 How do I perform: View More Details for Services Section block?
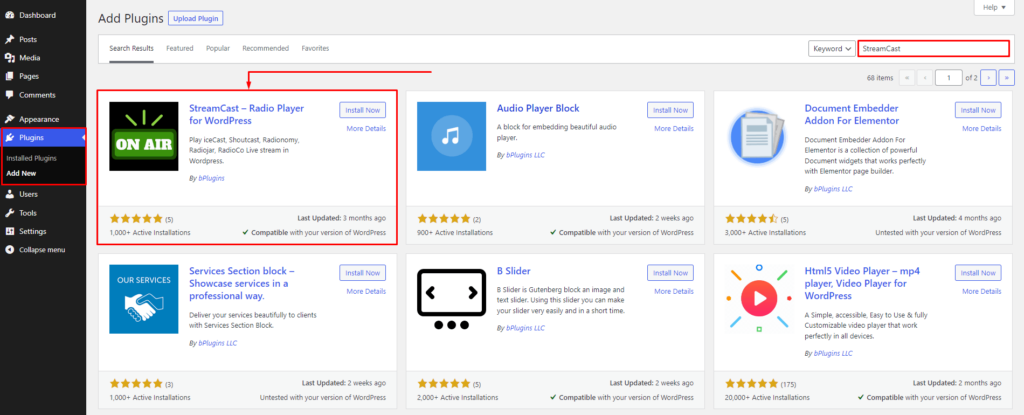(x=366, y=291)
